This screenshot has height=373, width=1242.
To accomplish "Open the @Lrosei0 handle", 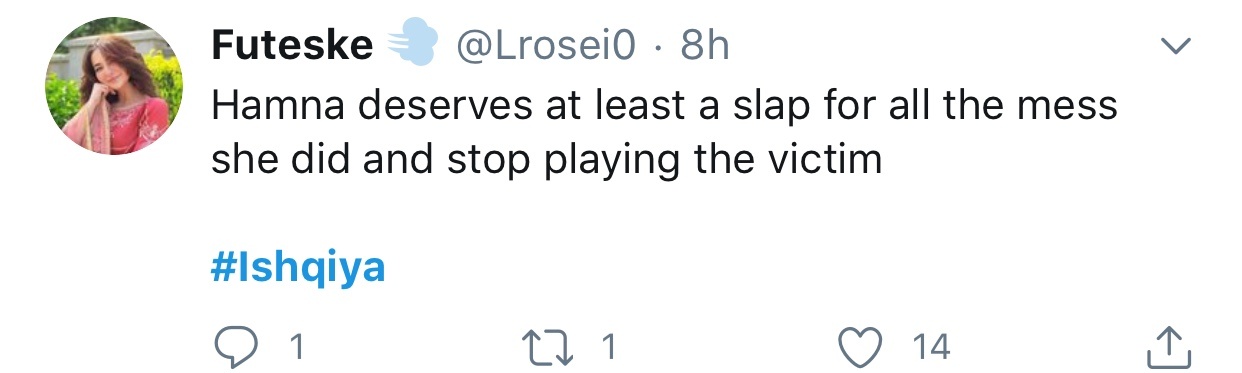I will (545, 46).
